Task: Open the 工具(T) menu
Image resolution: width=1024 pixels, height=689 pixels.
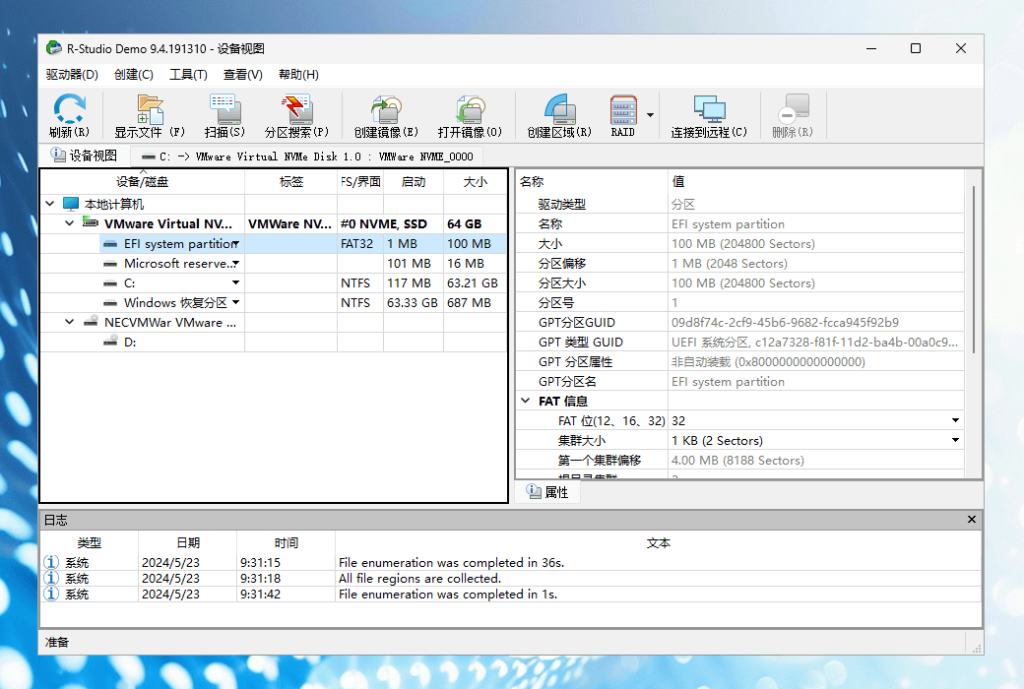Action: 188,75
